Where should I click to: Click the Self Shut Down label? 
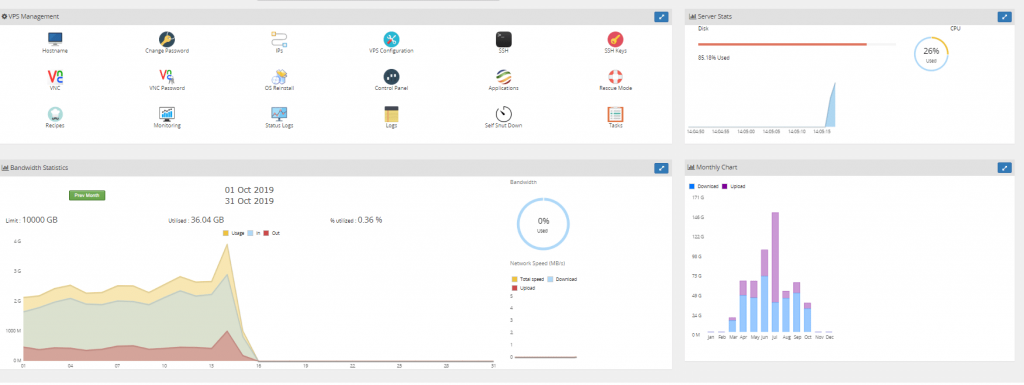pos(504,125)
